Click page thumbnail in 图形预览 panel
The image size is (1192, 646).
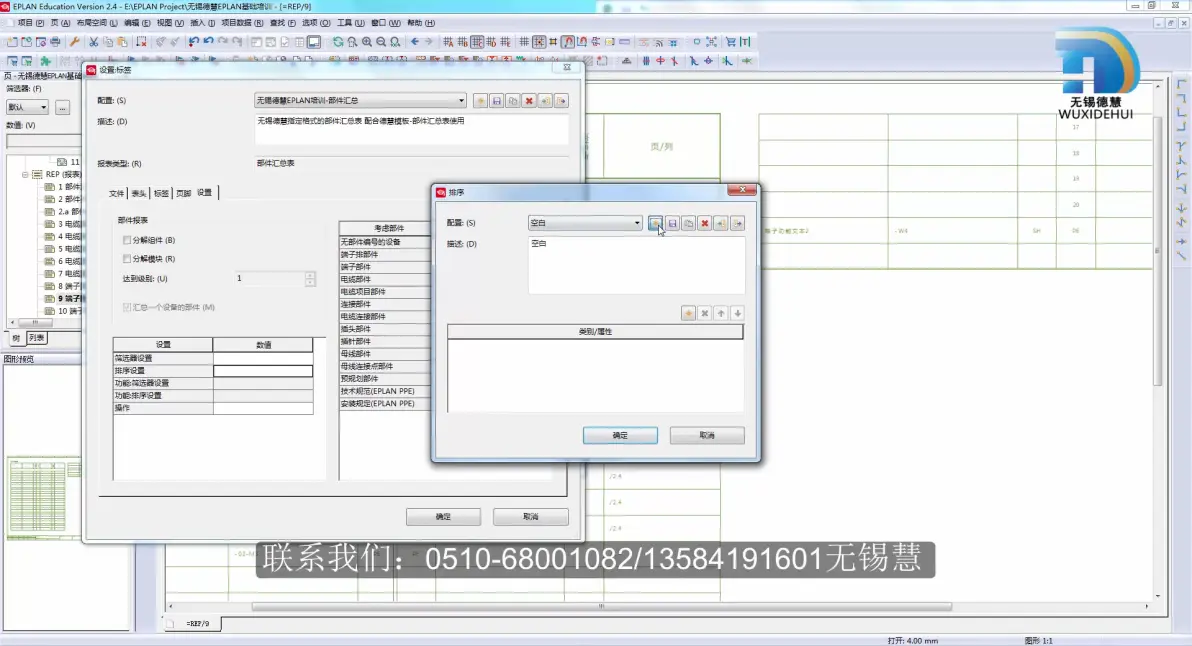pos(43,498)
